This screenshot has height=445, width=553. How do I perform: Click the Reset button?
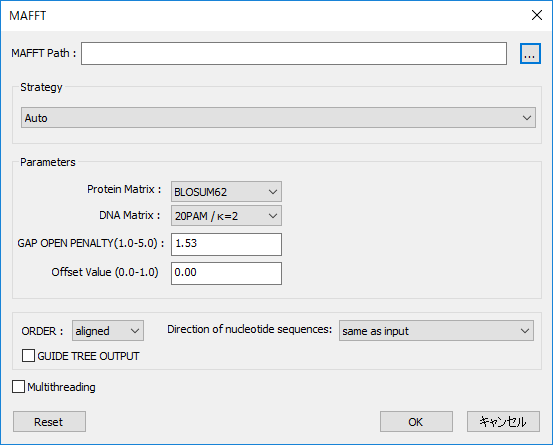coord(49,421)
